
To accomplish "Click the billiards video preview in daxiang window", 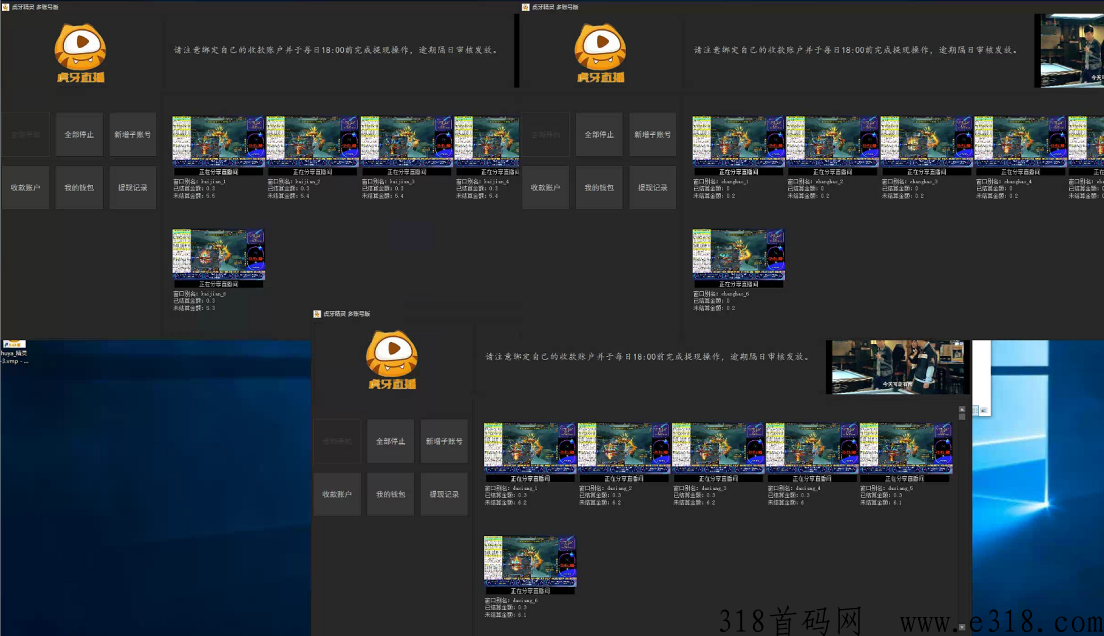I will point(898,366).
